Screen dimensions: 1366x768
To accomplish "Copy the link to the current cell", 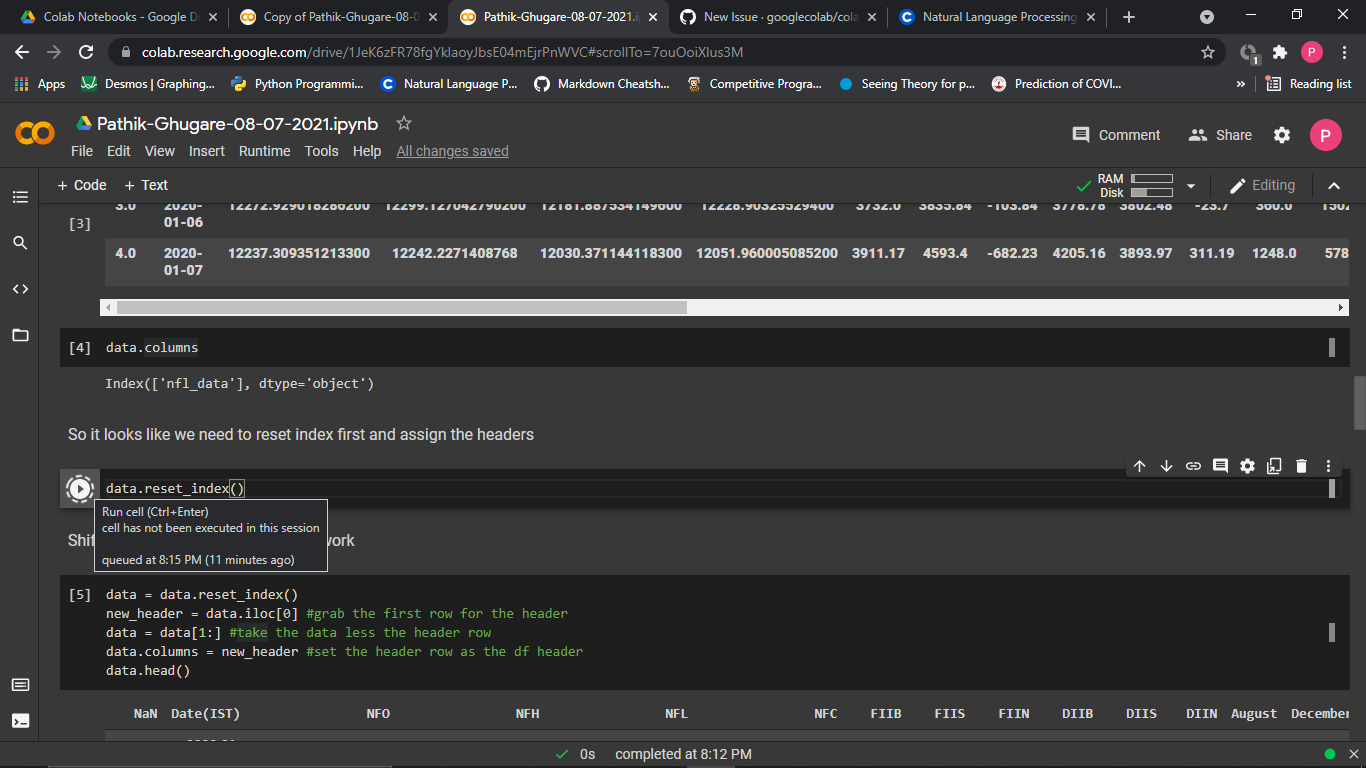I will click(1193, 465).
